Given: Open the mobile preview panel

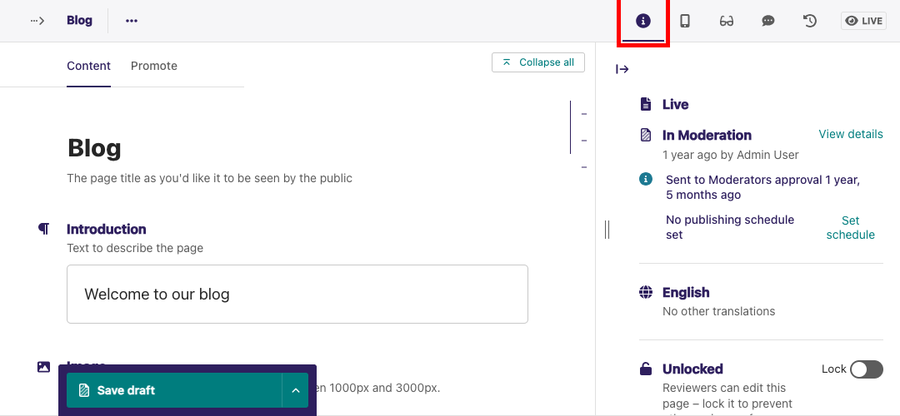Looking at the screenshot, I should click(x=685, y=21).
